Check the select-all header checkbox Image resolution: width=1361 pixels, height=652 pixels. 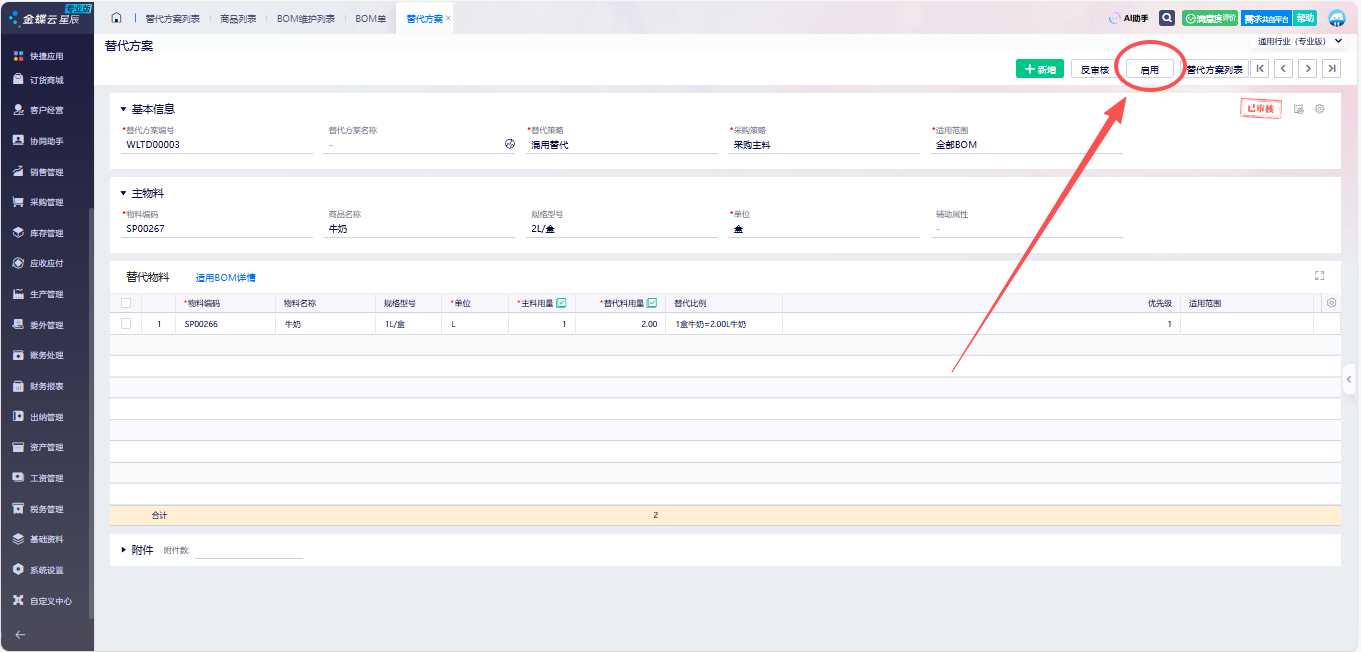126,303
